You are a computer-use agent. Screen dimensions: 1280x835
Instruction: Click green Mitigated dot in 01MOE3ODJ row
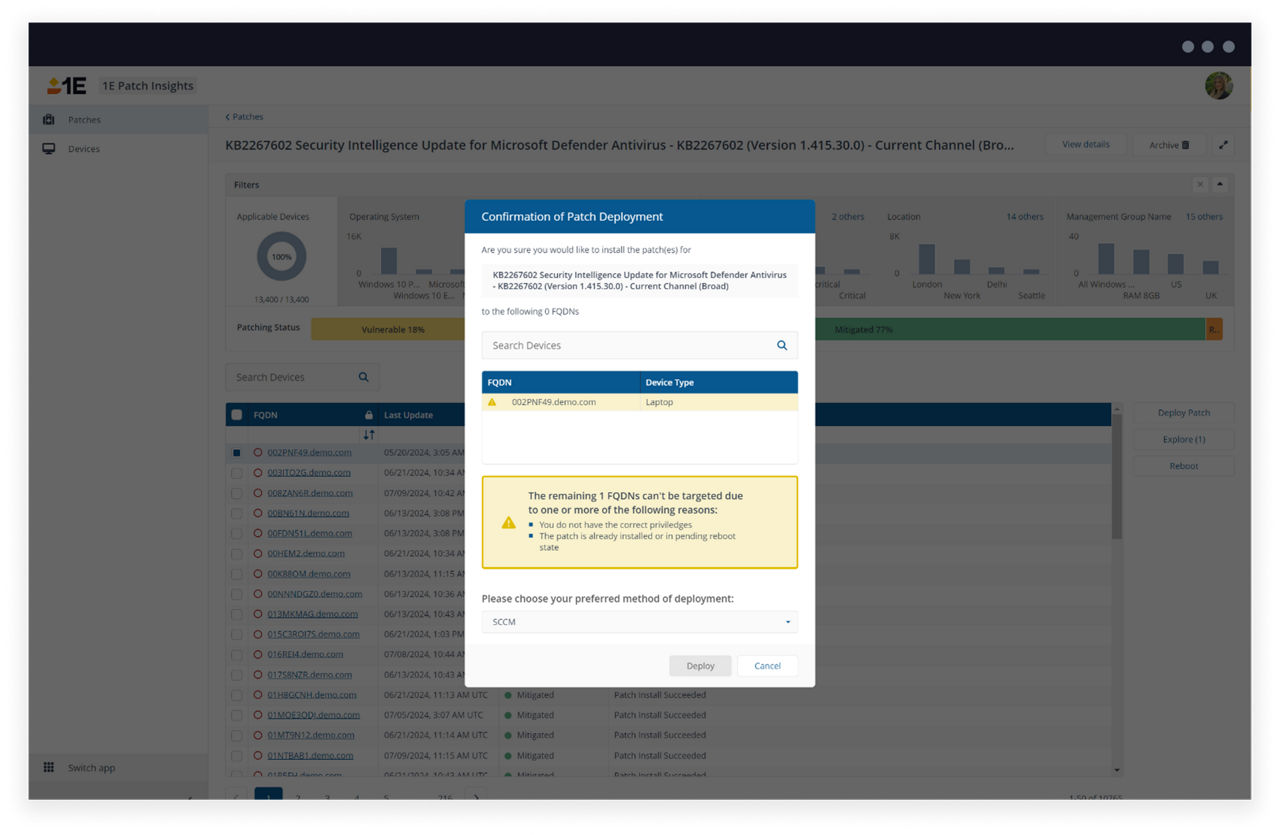point(508,715)
